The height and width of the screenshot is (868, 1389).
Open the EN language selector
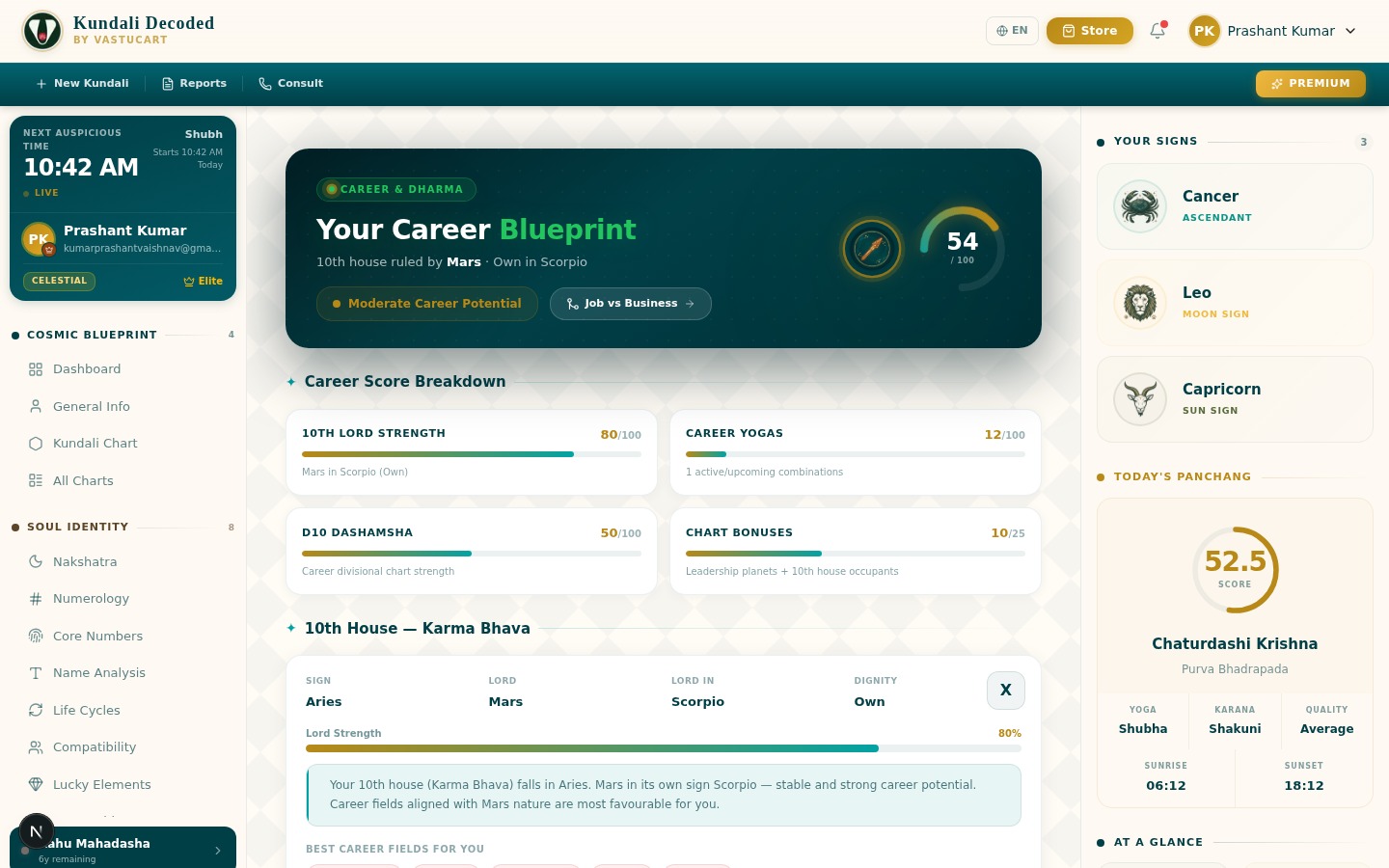click(x=1012, y=31)
